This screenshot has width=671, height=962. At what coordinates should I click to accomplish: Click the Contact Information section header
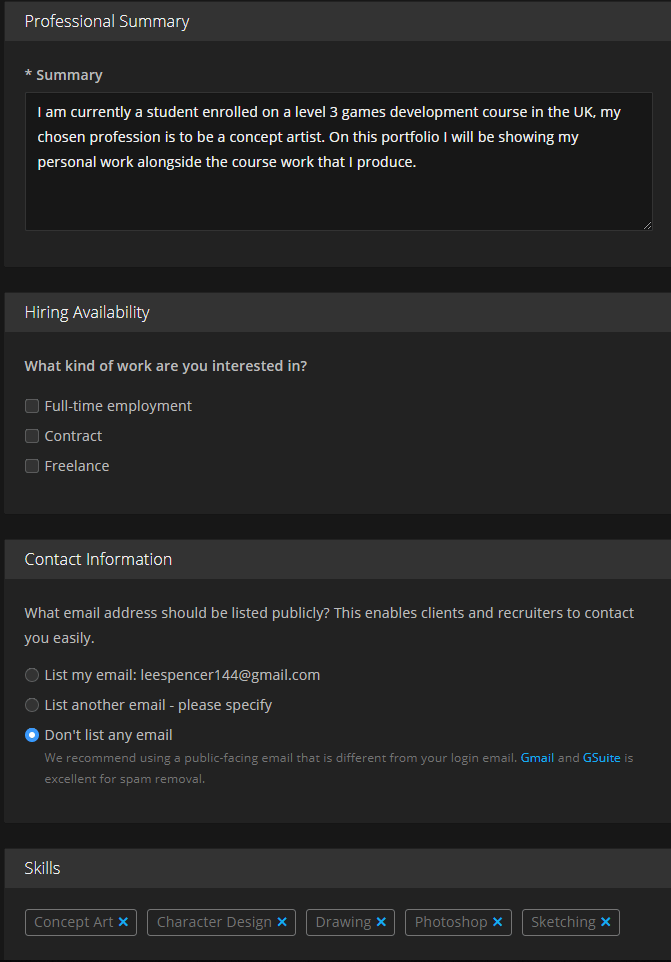coord(98,559)
